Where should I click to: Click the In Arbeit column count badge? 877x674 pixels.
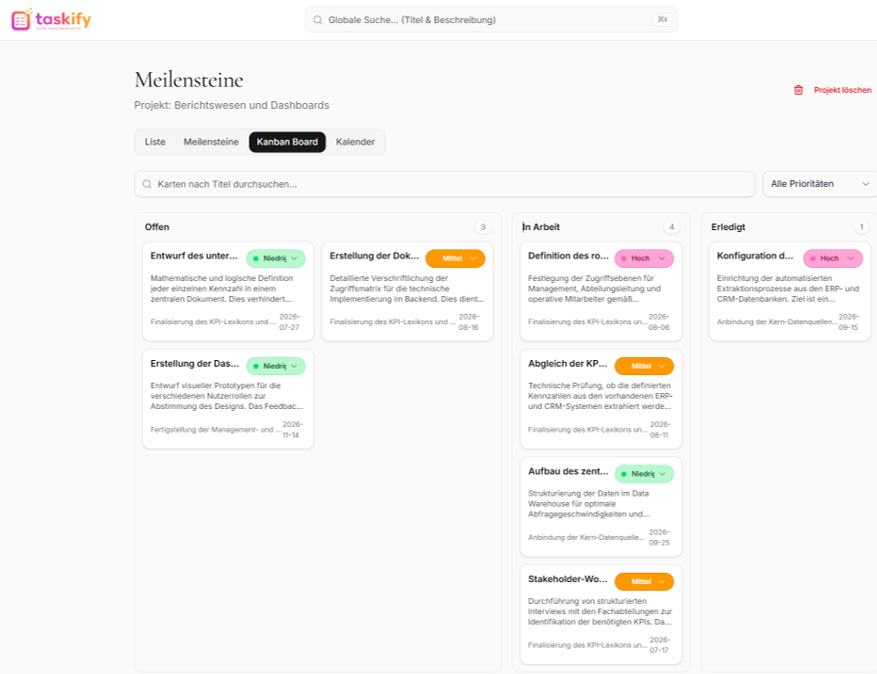(672, 227)
